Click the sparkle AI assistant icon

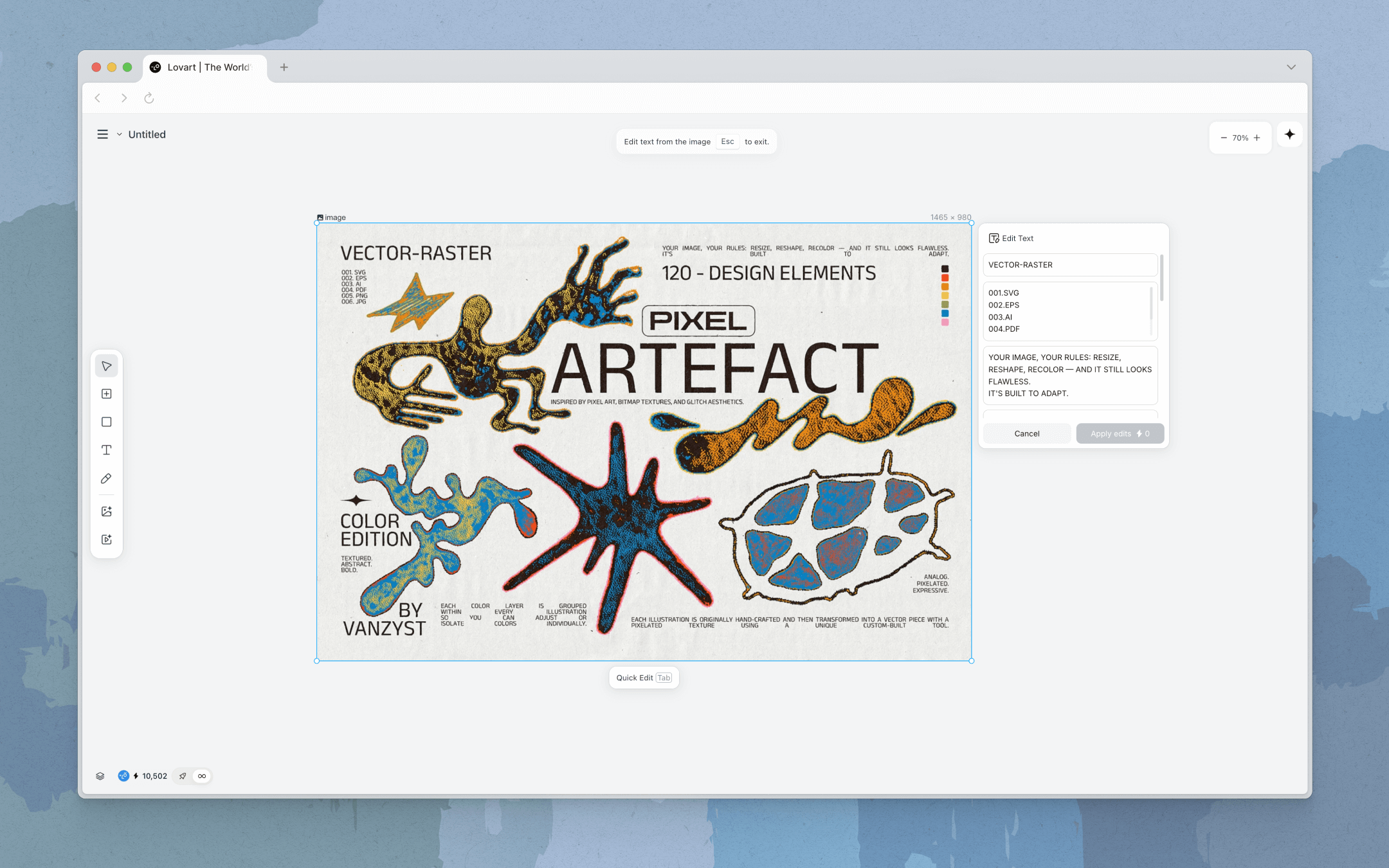pos(1289,134)
